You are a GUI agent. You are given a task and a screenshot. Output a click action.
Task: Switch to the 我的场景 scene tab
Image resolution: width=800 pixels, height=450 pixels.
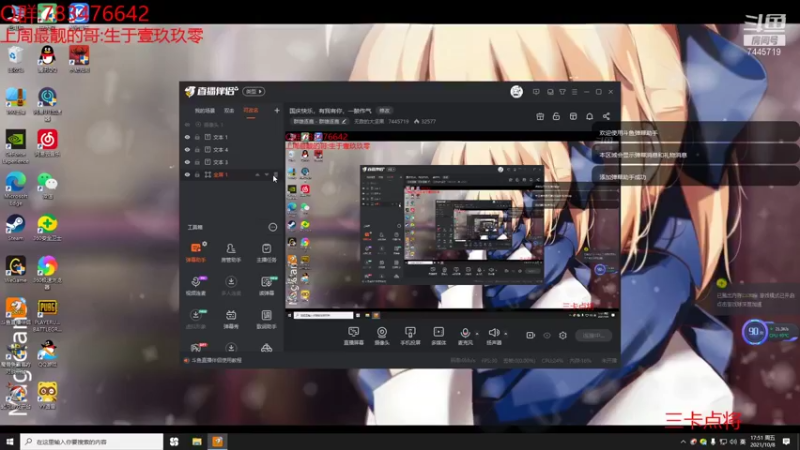(x=205, y=111)
